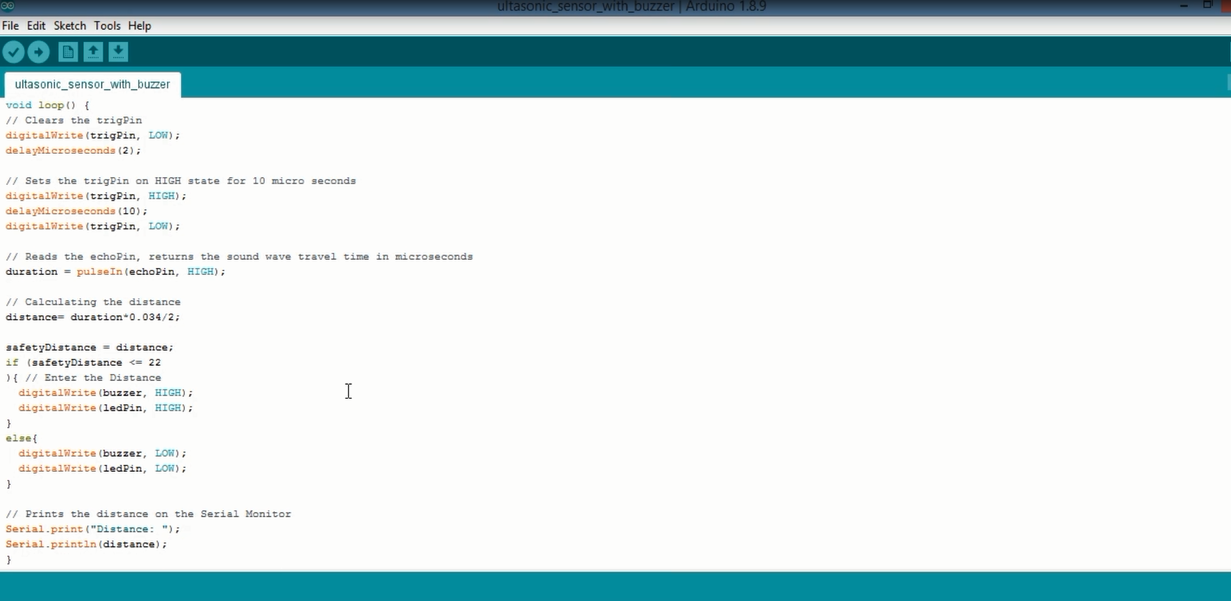Click the 'safetyDistance = distance;' line
This screenshot has height=601, width=1231.
pyautogui.click(x=90, y=348)
